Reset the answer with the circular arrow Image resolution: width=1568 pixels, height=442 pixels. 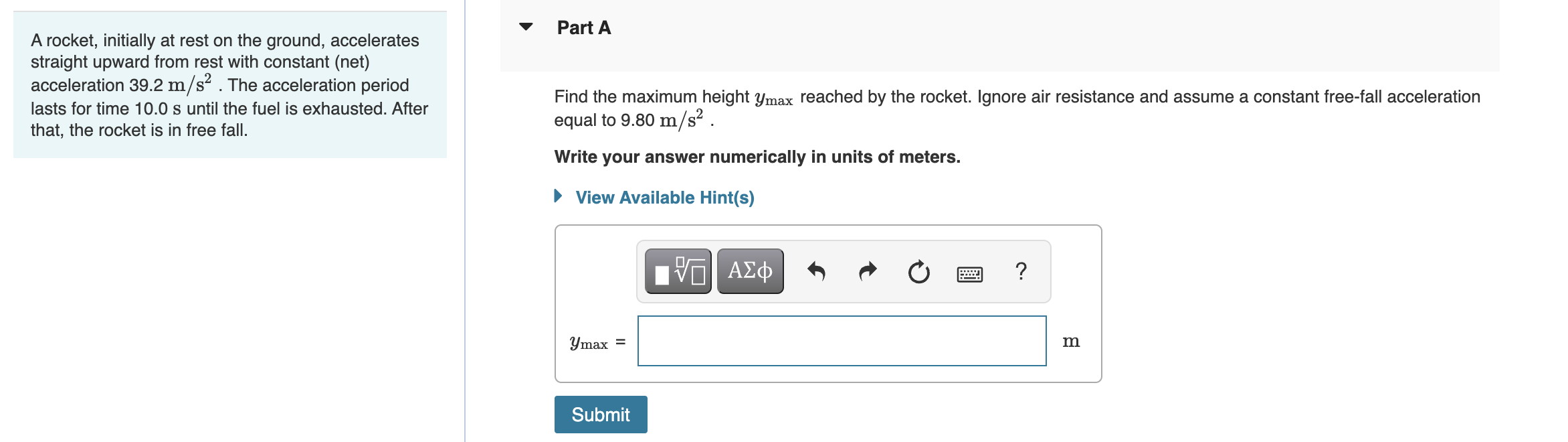pyautogui.click(x=918, y=271)
